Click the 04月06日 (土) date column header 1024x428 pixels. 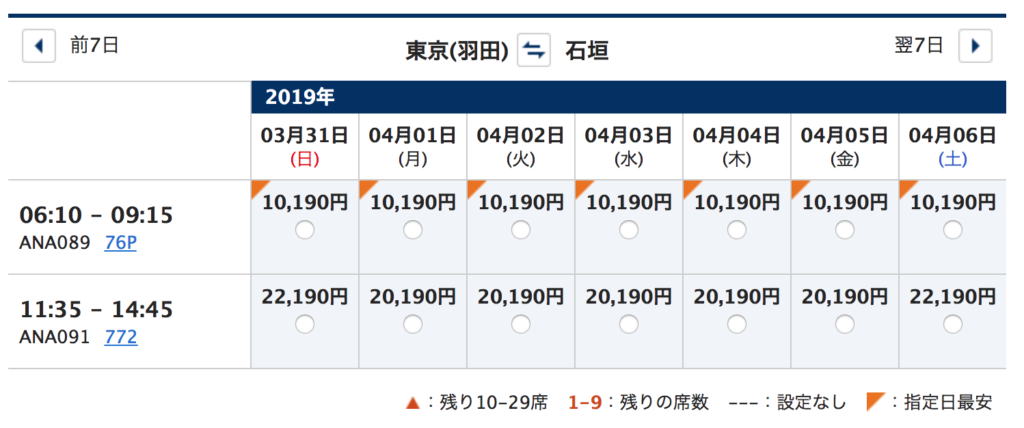pos(953,146)
